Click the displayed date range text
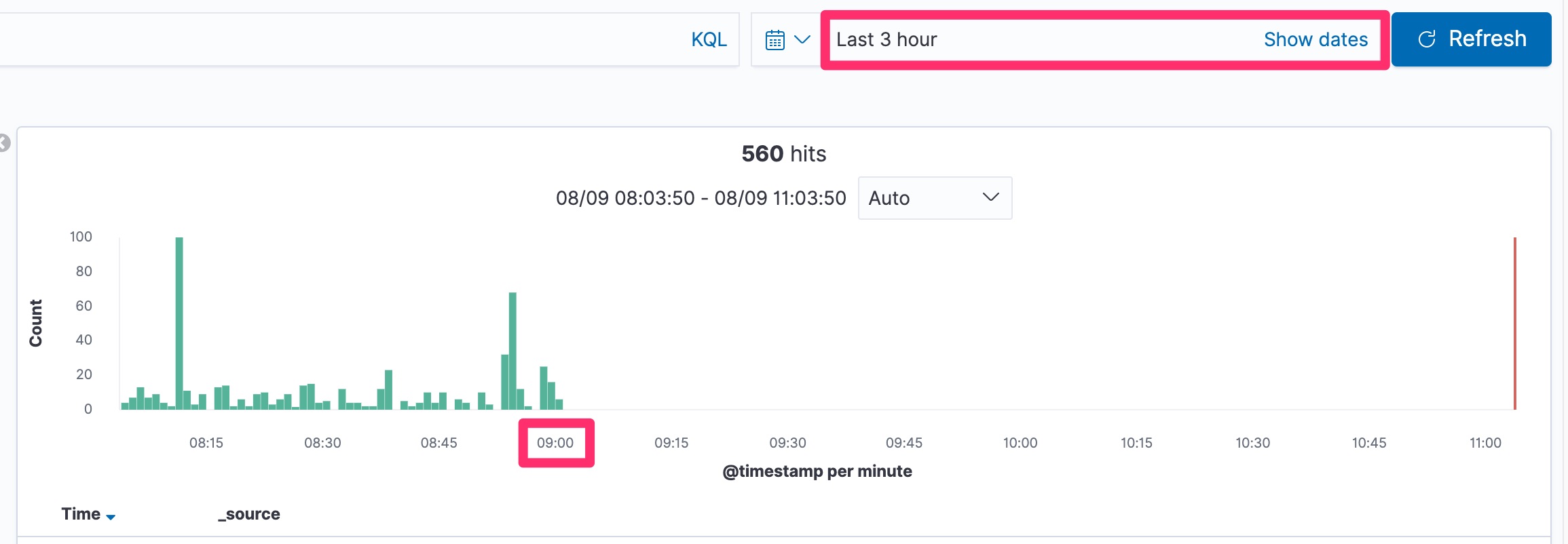1568x544 pixels. click(x=701, y=198)
